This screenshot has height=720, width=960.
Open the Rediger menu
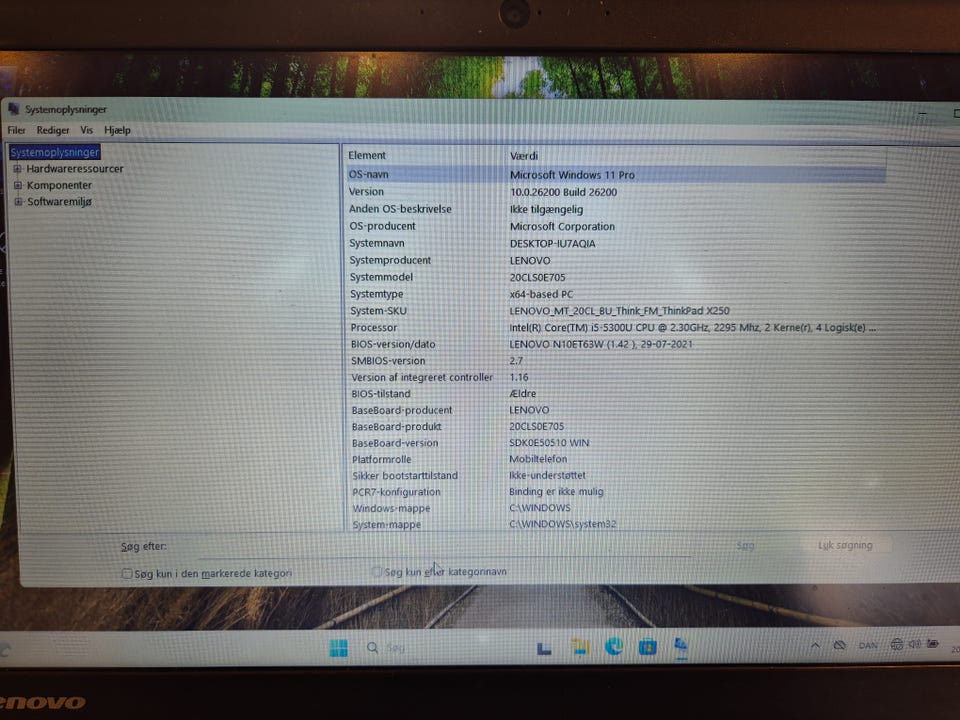53,130
